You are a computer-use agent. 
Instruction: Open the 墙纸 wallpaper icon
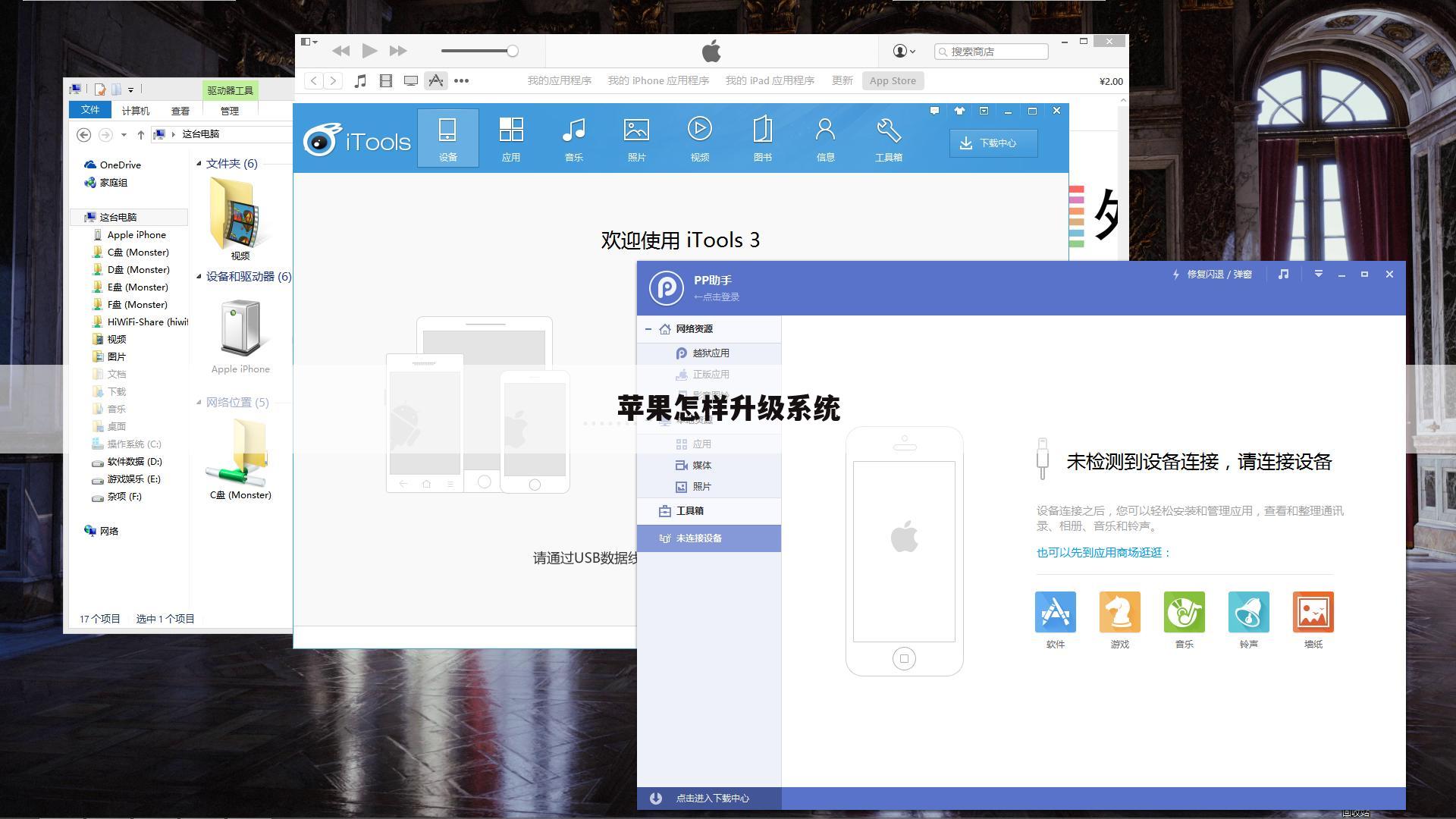(1313, 612)
